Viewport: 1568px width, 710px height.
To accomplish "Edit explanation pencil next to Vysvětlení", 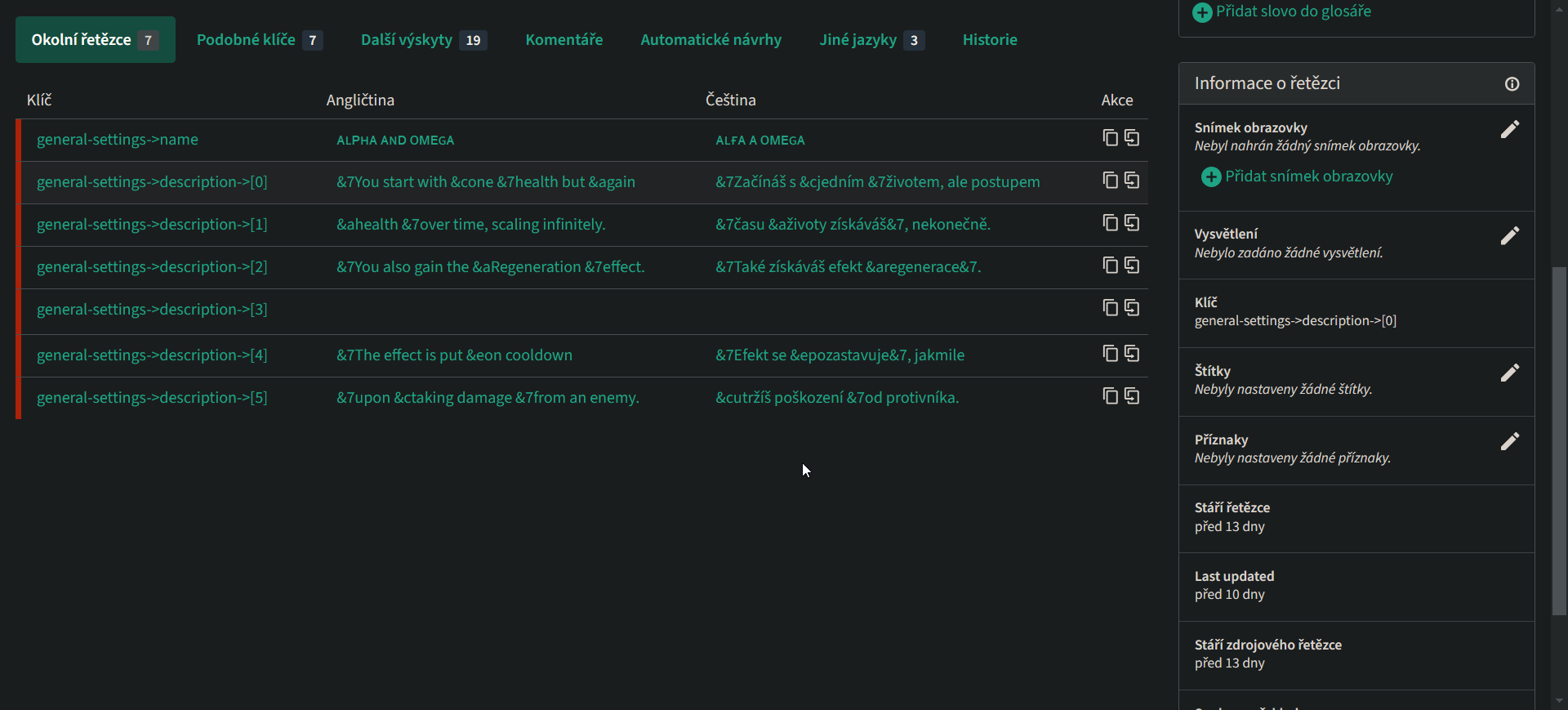I will click(x=1510, y=235).
